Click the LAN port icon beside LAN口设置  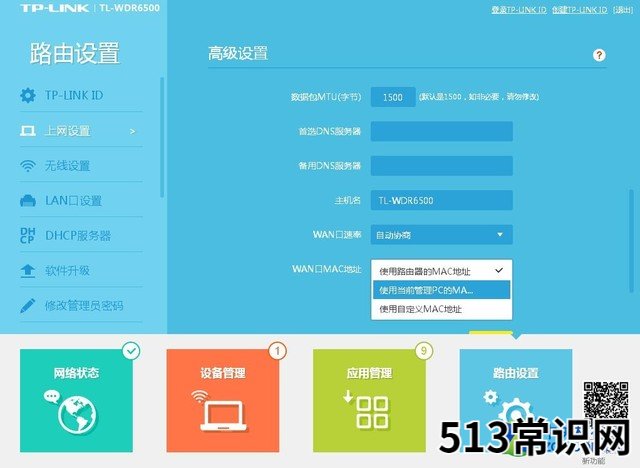tap(28, 201)
